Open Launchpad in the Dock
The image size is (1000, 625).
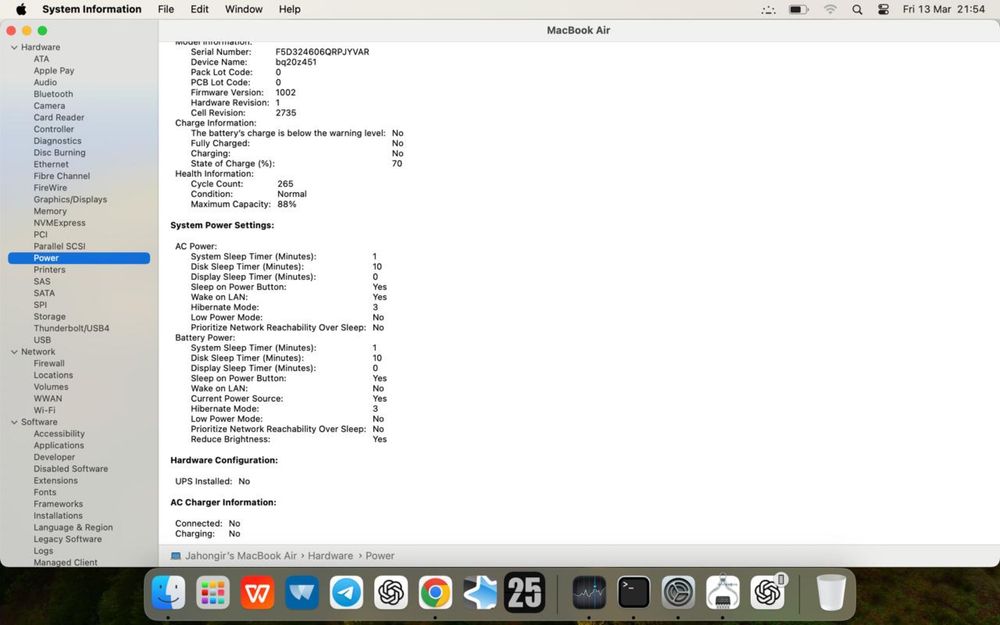tap(213, 592)
